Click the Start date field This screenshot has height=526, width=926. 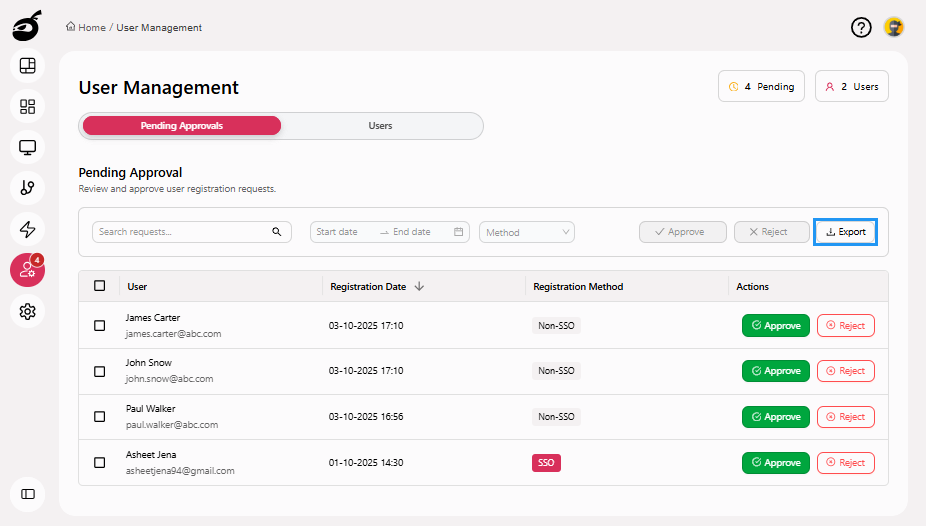[x=337, y=232]
